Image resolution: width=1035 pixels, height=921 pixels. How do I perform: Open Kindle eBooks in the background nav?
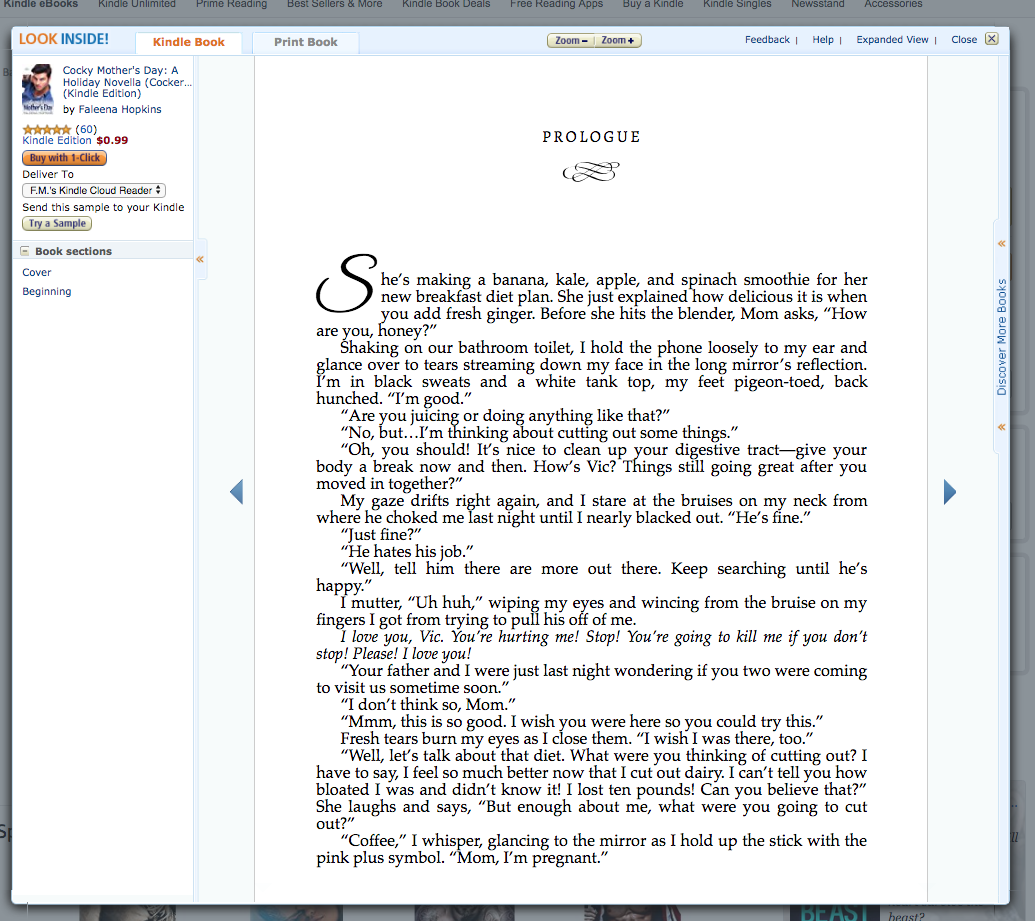coord(41,4)
